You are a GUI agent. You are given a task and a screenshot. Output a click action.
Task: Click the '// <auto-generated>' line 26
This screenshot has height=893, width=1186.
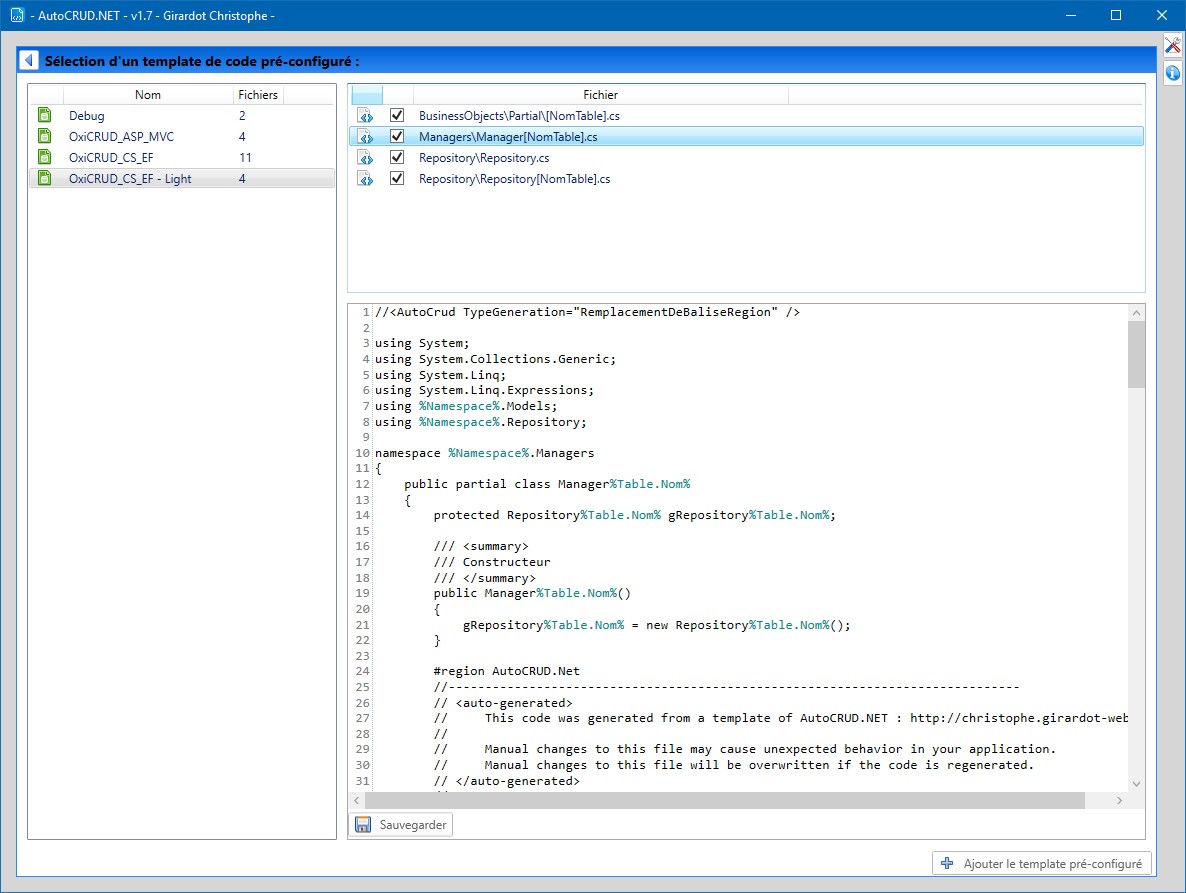503,702
